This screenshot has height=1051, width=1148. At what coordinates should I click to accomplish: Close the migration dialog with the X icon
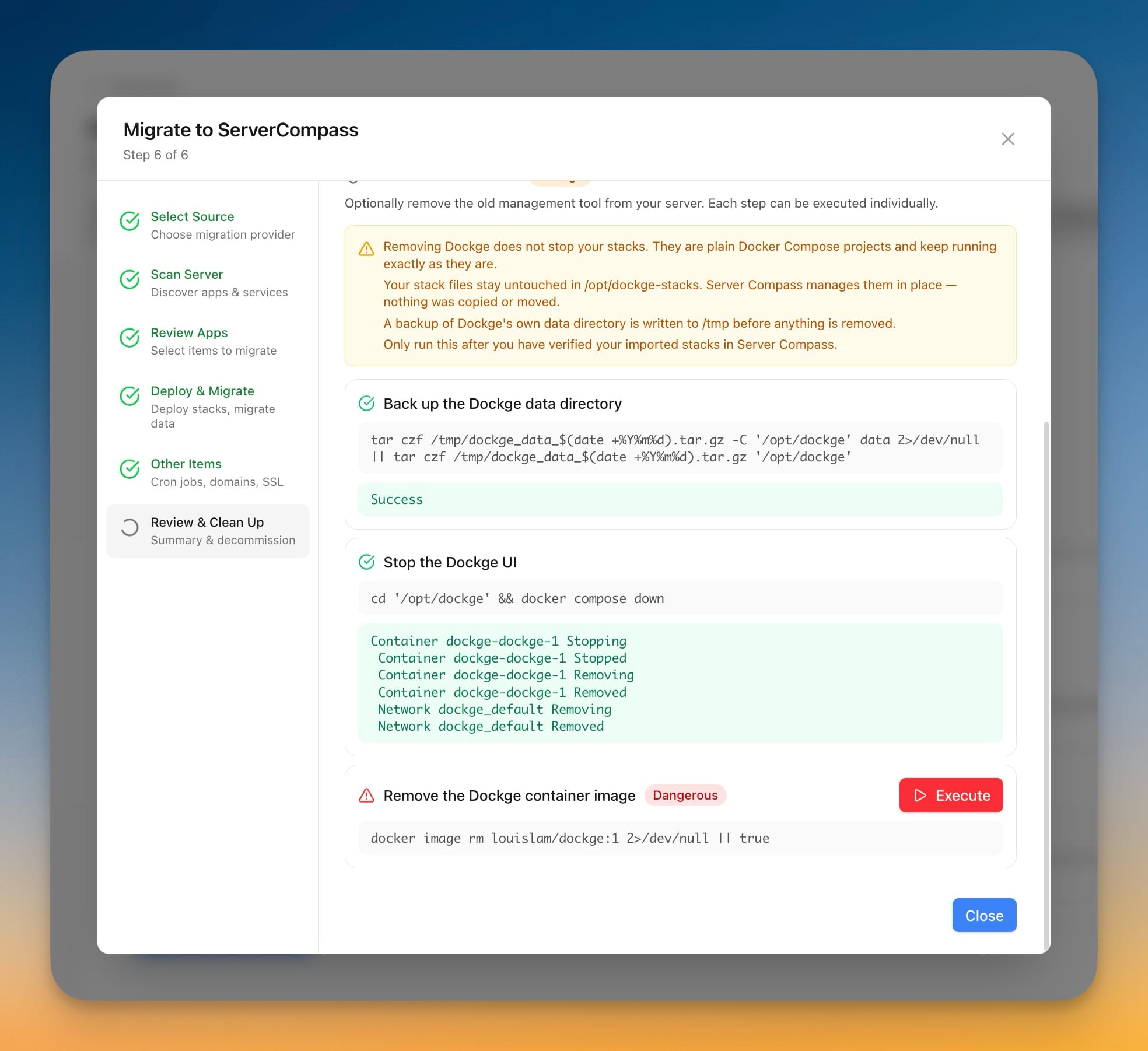(x=1007, y=139)
